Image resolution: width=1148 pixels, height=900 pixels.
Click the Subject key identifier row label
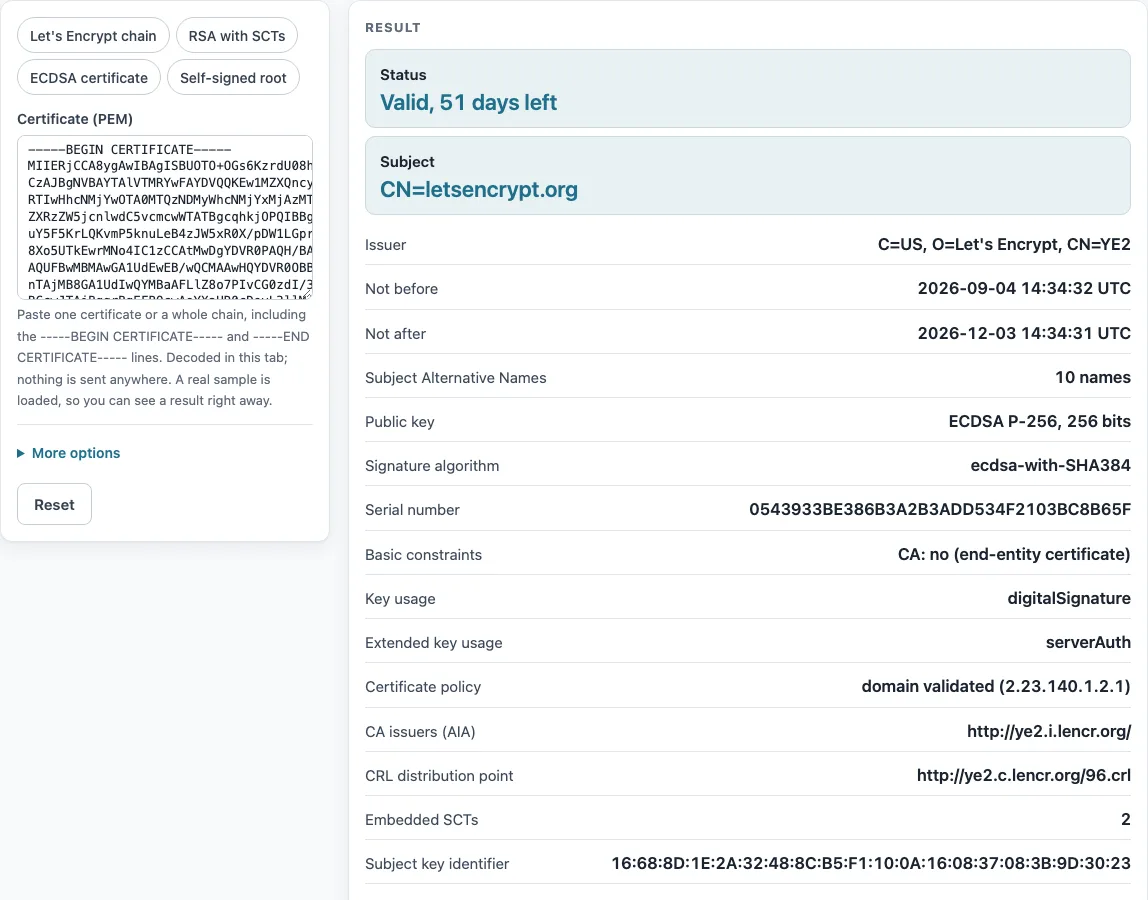click(x=436, y=864)
